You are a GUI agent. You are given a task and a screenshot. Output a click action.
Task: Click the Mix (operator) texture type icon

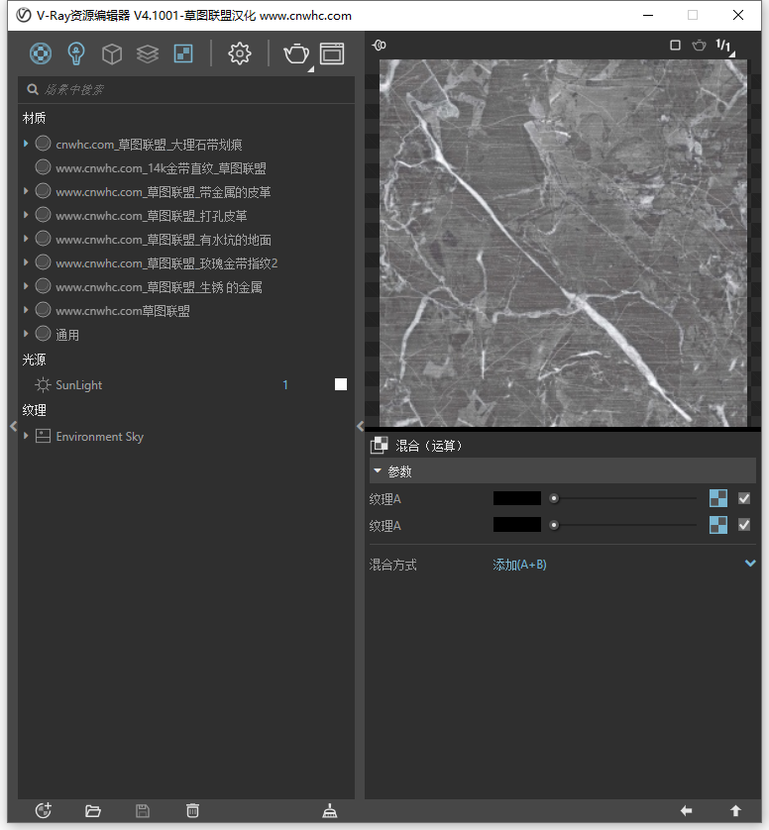(x=379, y=446)
